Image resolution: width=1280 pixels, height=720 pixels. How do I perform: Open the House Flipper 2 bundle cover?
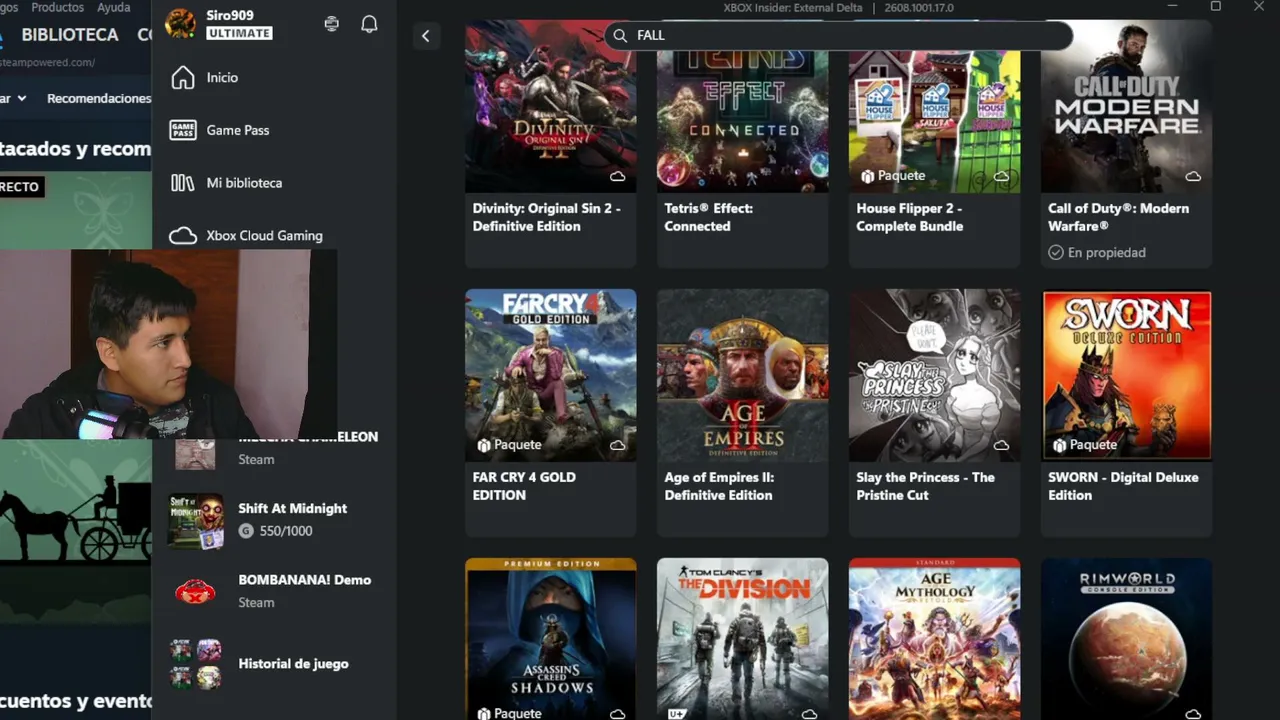click(934, 107)
